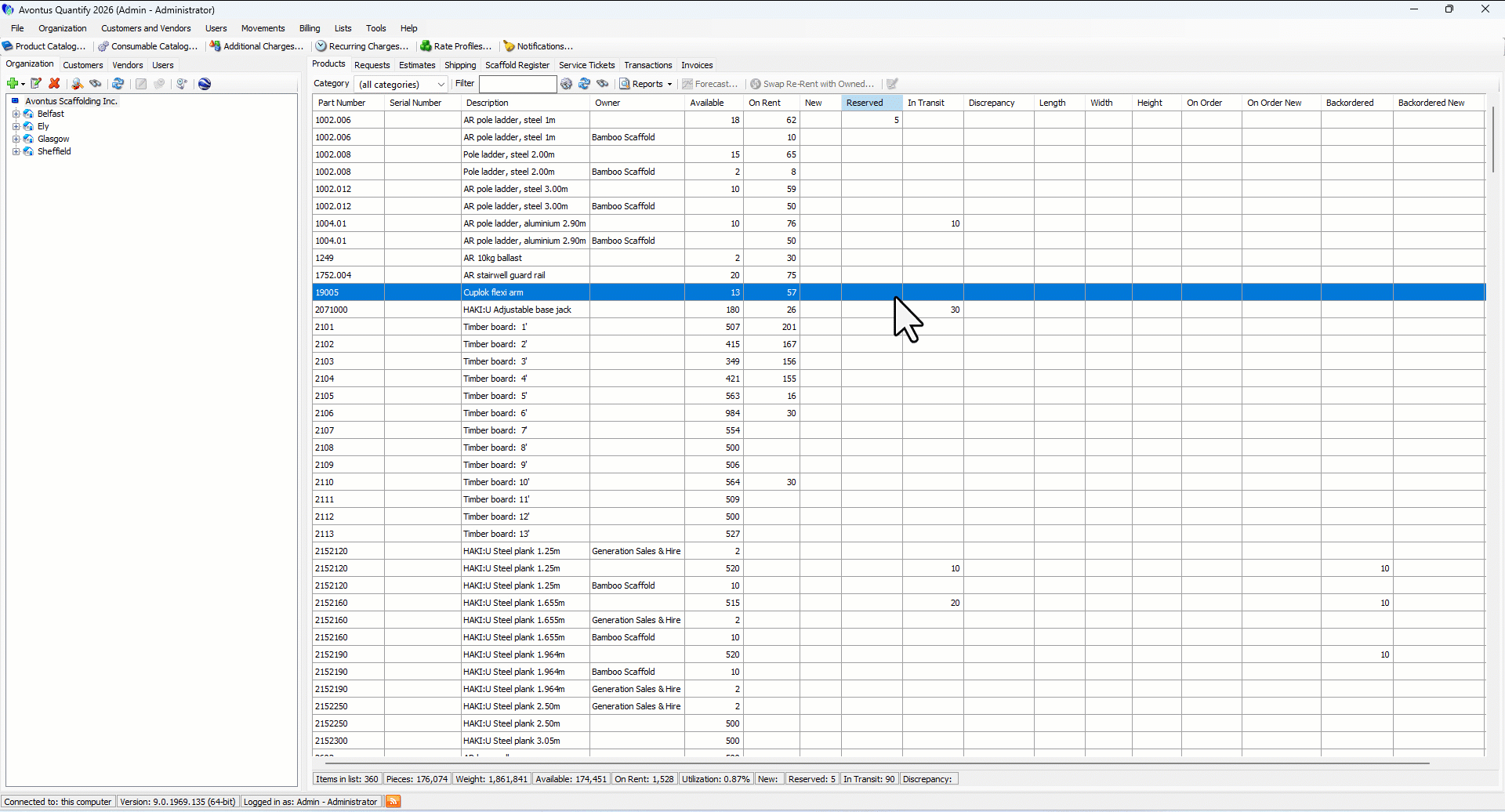Open the Tools menu
Screen dimensions: 1505x812
tap(376, 28)
